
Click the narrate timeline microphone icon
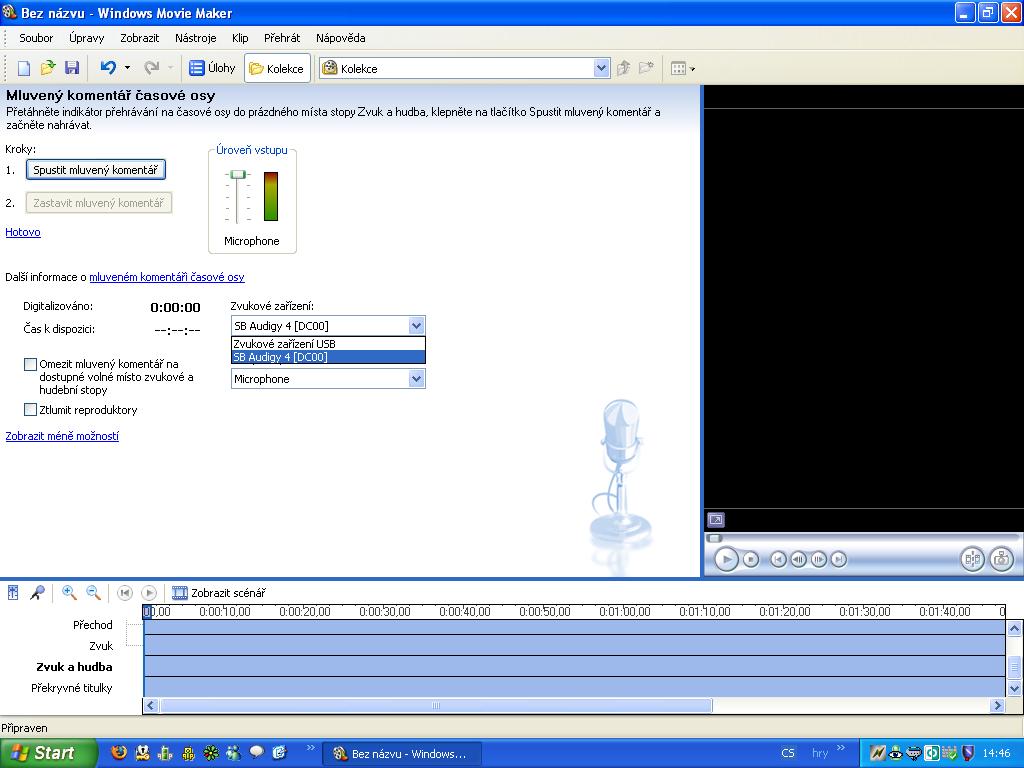point(37,593)
